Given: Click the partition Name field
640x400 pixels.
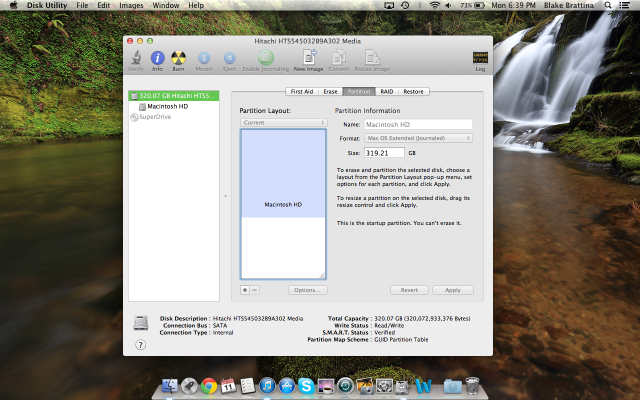Looking at the screenshot, I should click(418, 124).
